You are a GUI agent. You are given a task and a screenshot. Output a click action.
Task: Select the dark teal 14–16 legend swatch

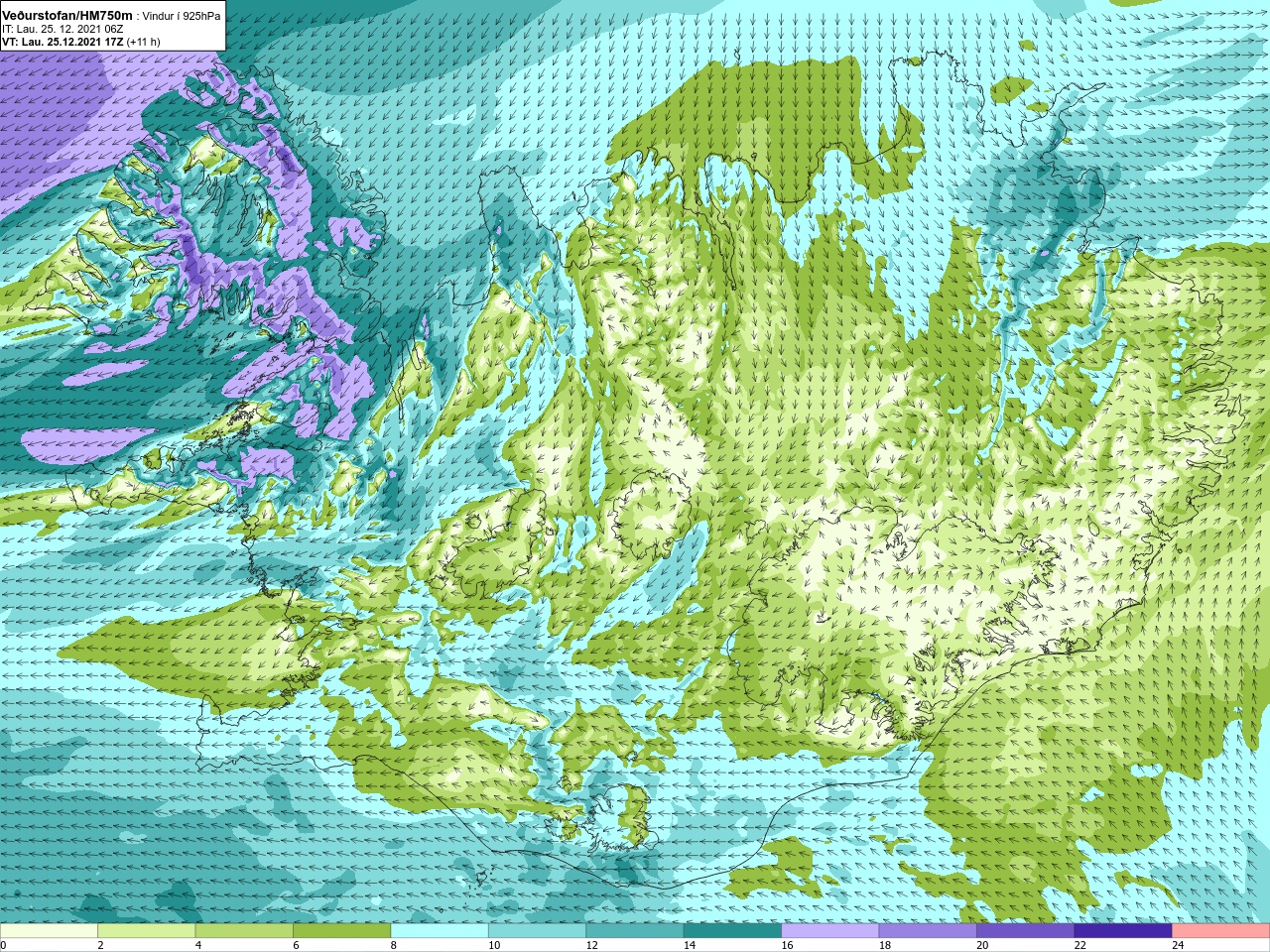pos(732,931)
